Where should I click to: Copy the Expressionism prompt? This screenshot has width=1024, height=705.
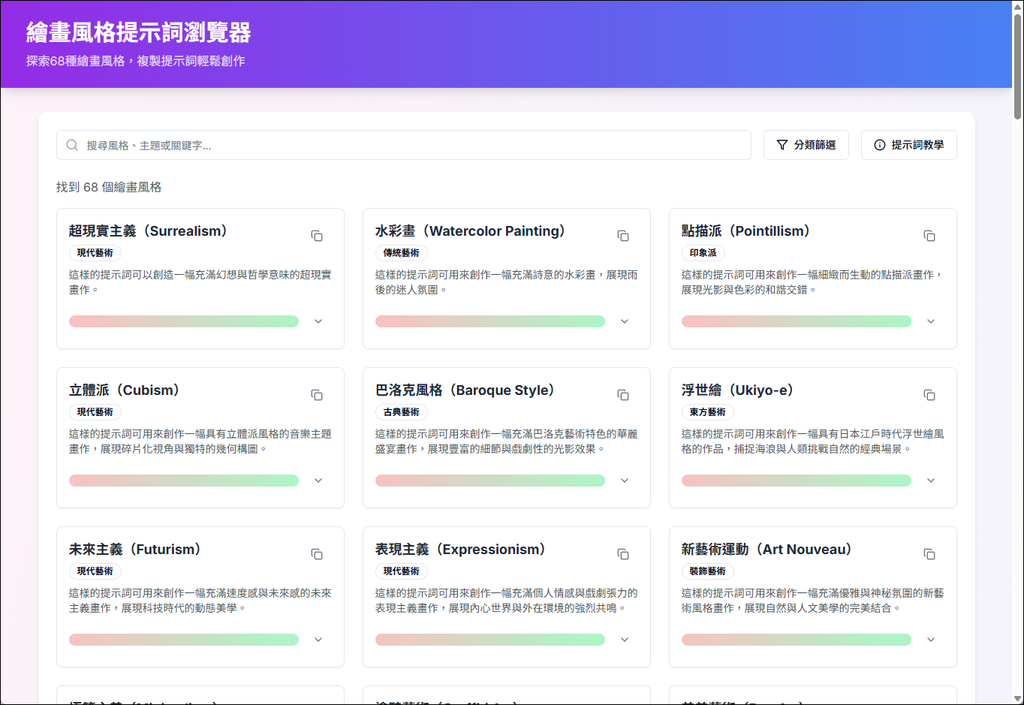[623, 554]
